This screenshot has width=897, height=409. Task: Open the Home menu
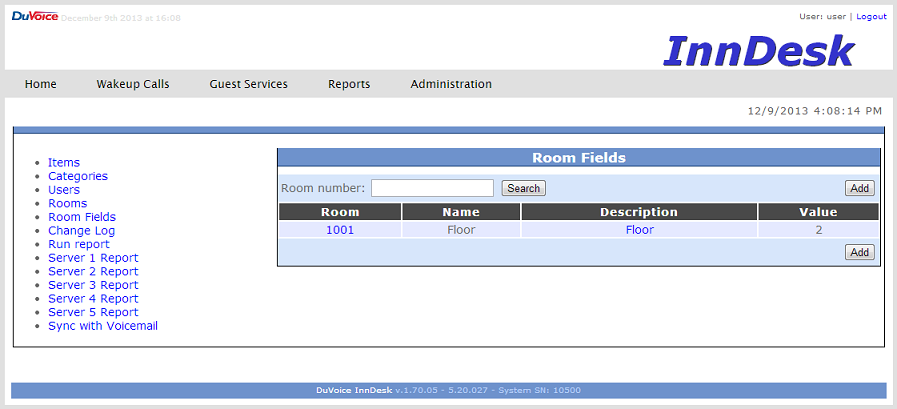(41, 84)
